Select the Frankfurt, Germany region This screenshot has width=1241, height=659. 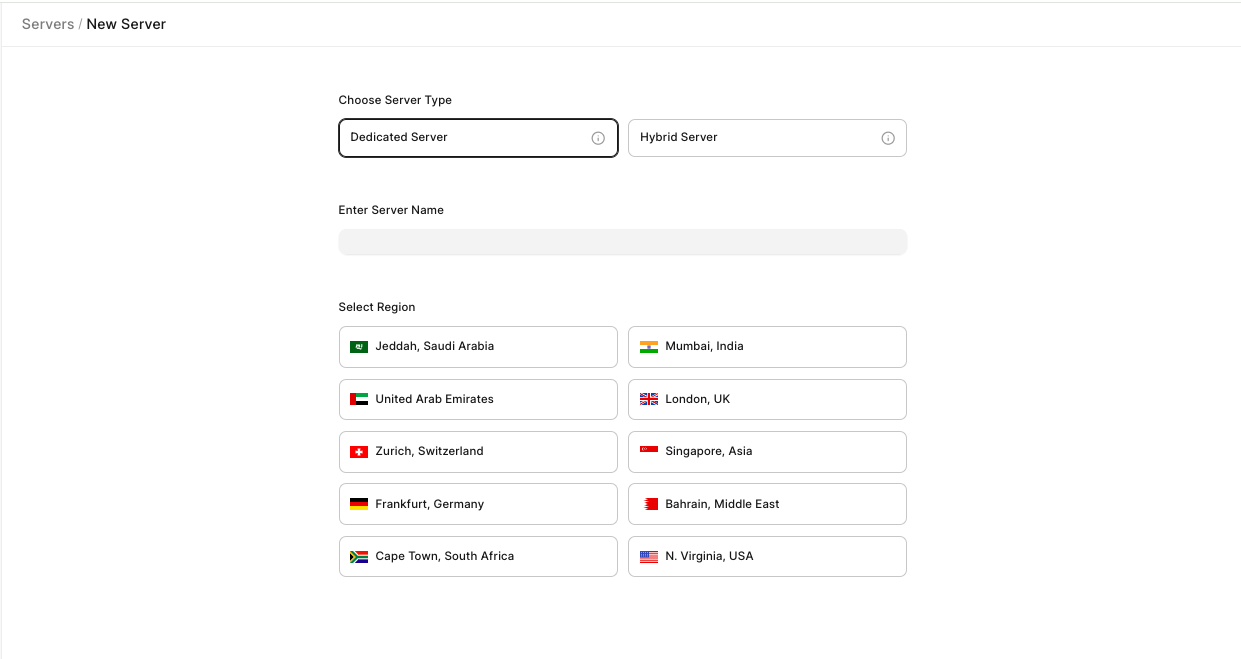pos(478,504)
